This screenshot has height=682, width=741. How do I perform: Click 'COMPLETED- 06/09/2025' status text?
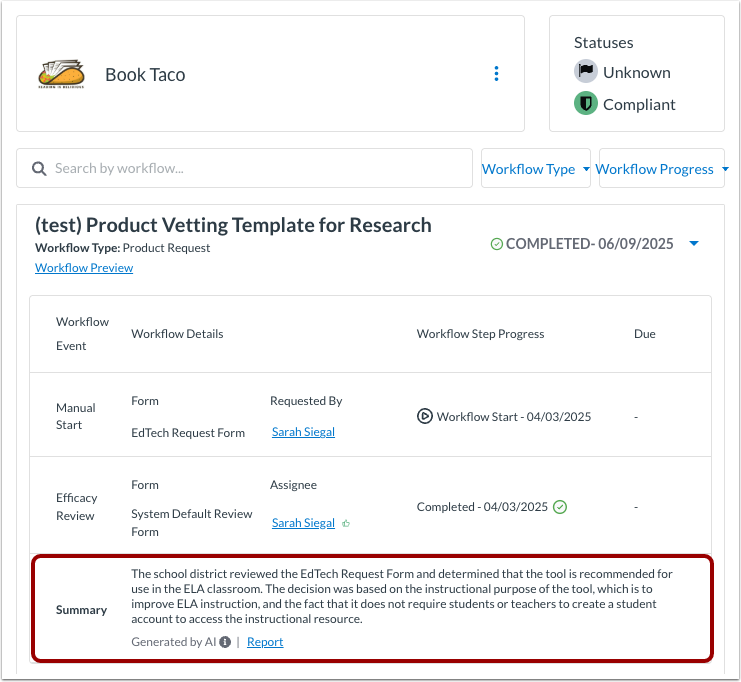(589, 244)
